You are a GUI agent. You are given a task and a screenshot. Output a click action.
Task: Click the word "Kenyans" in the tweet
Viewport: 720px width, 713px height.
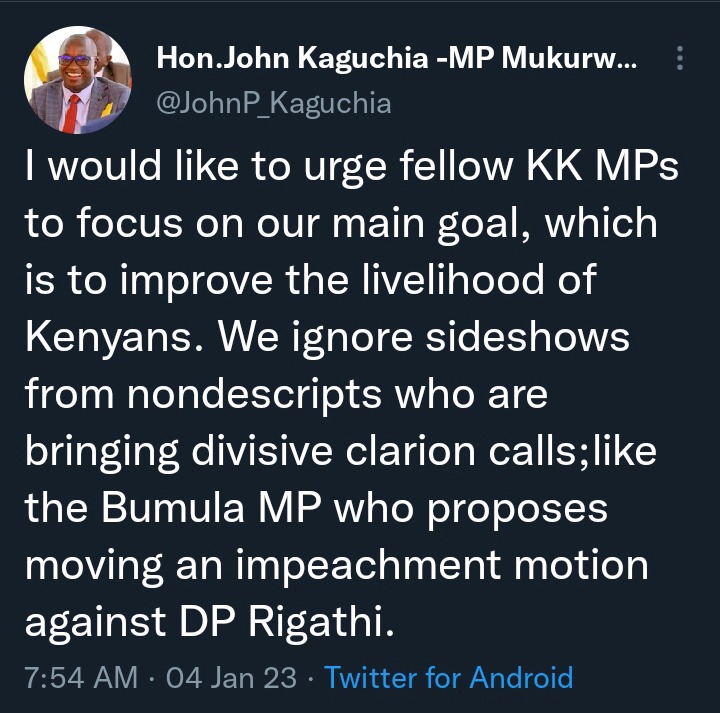pyautogui.click(x=108, y=338)
